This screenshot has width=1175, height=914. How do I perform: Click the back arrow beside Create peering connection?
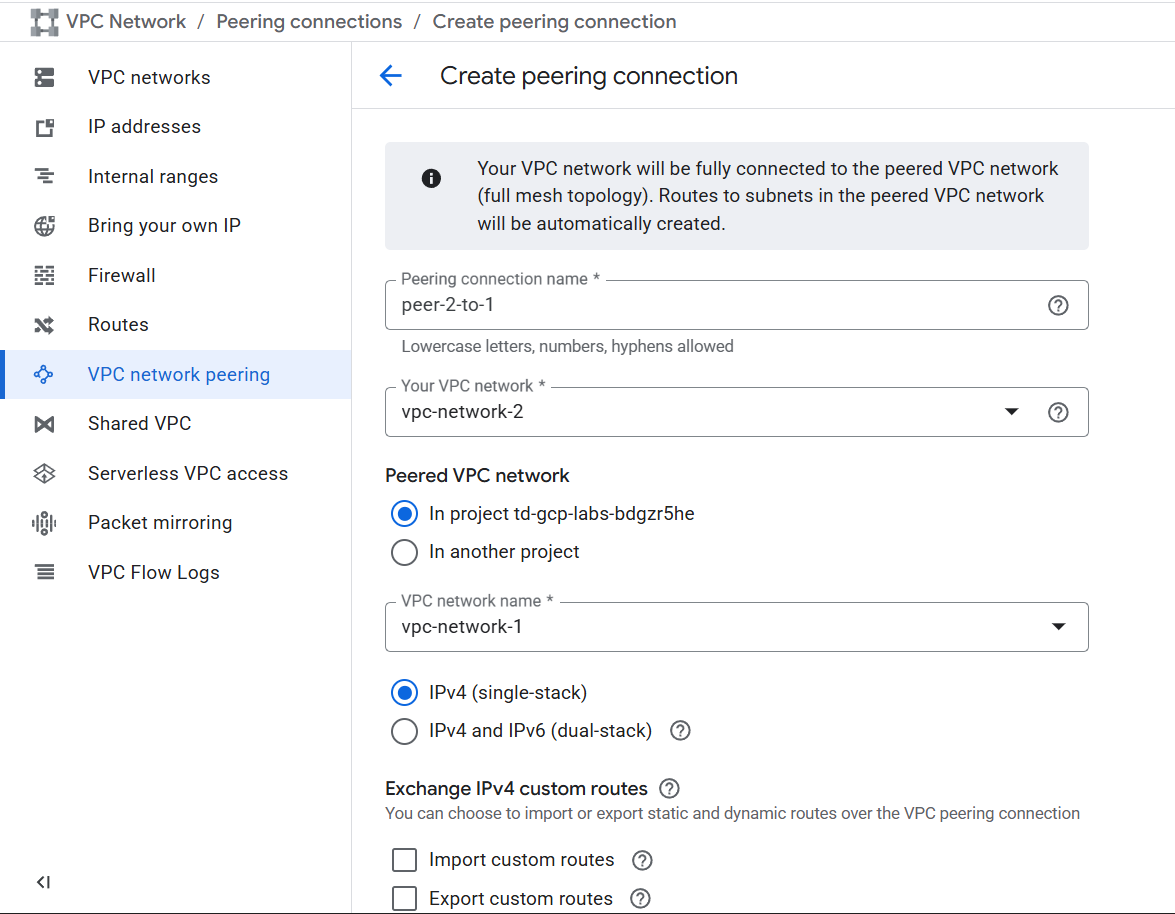(x=390, y=76)
